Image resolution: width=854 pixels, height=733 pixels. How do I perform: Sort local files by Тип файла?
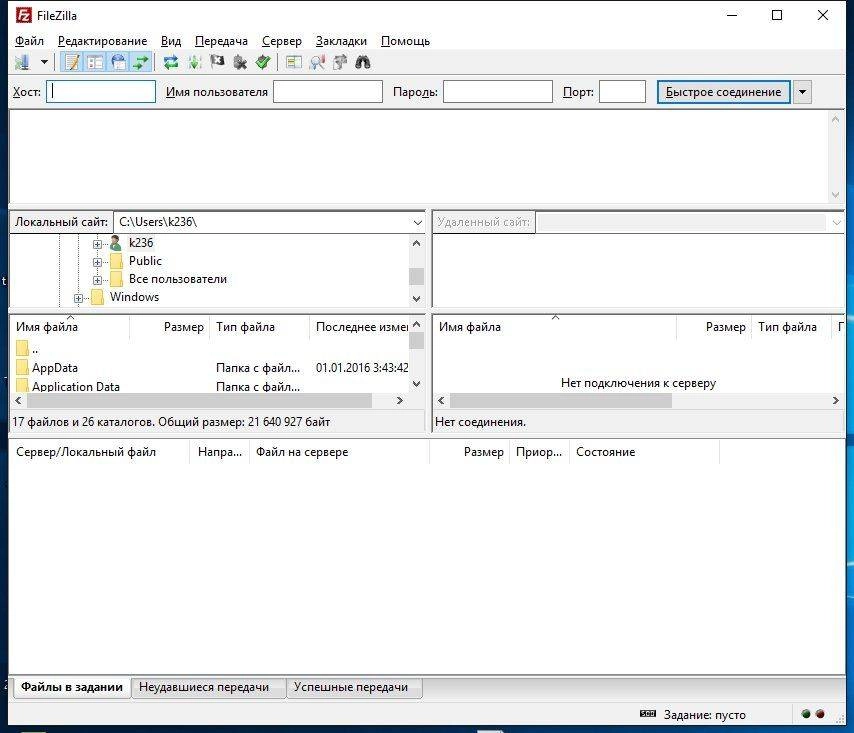[259, 327]
